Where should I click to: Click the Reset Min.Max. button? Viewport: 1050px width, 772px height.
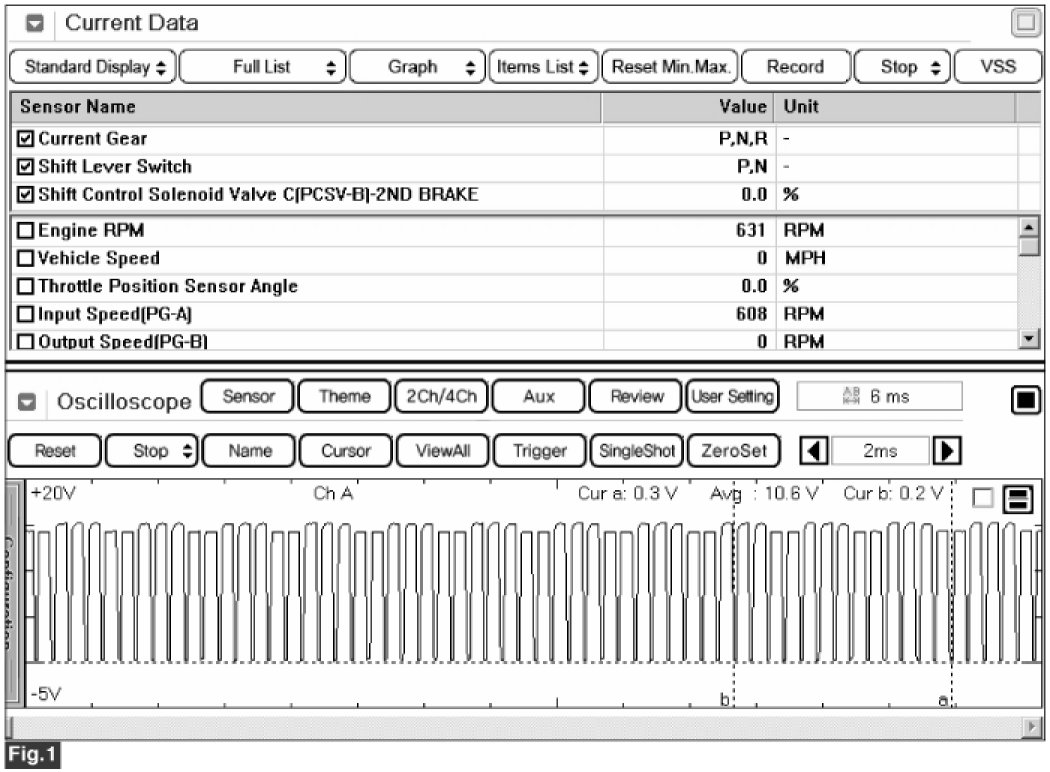click(x=671, y=67)
